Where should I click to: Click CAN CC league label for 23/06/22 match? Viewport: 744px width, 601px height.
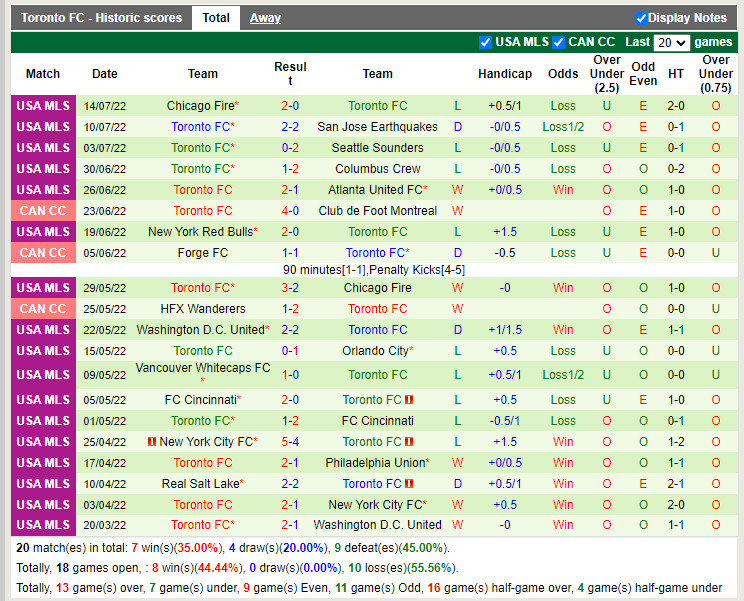(x=43, y=211)
